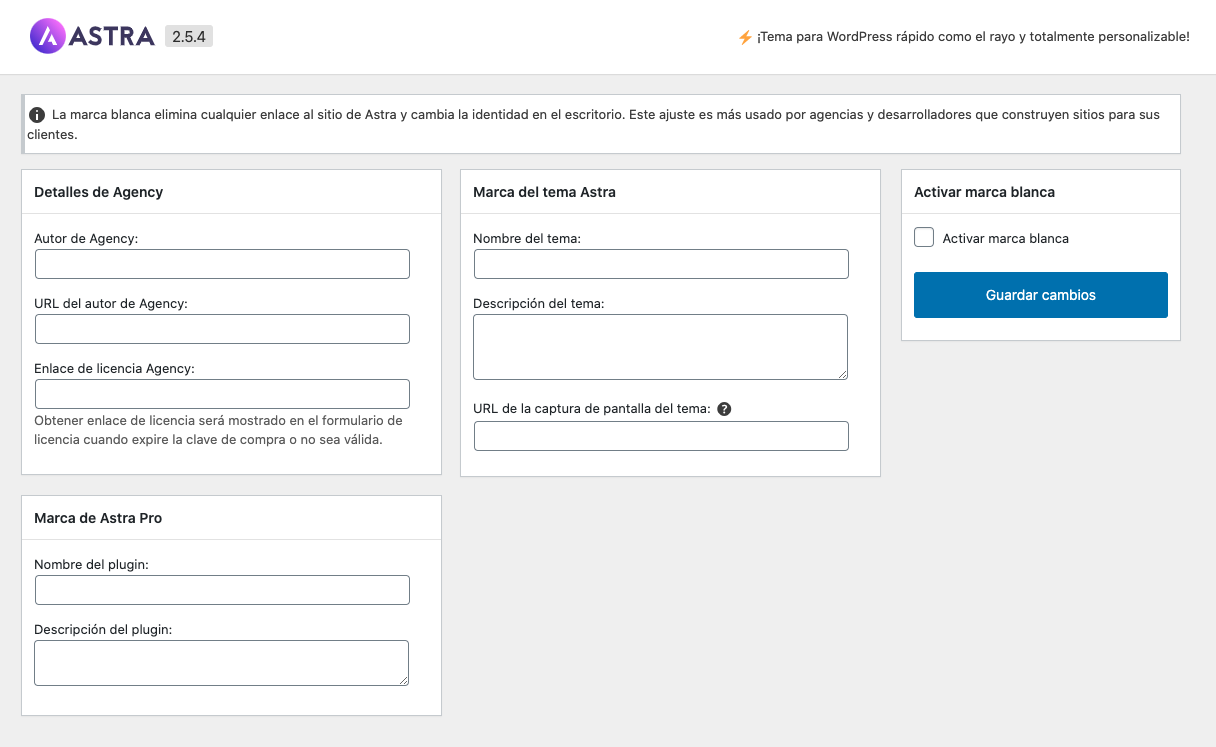
Task: Click the URL del autor de Agency field
Action: [222, 329]
